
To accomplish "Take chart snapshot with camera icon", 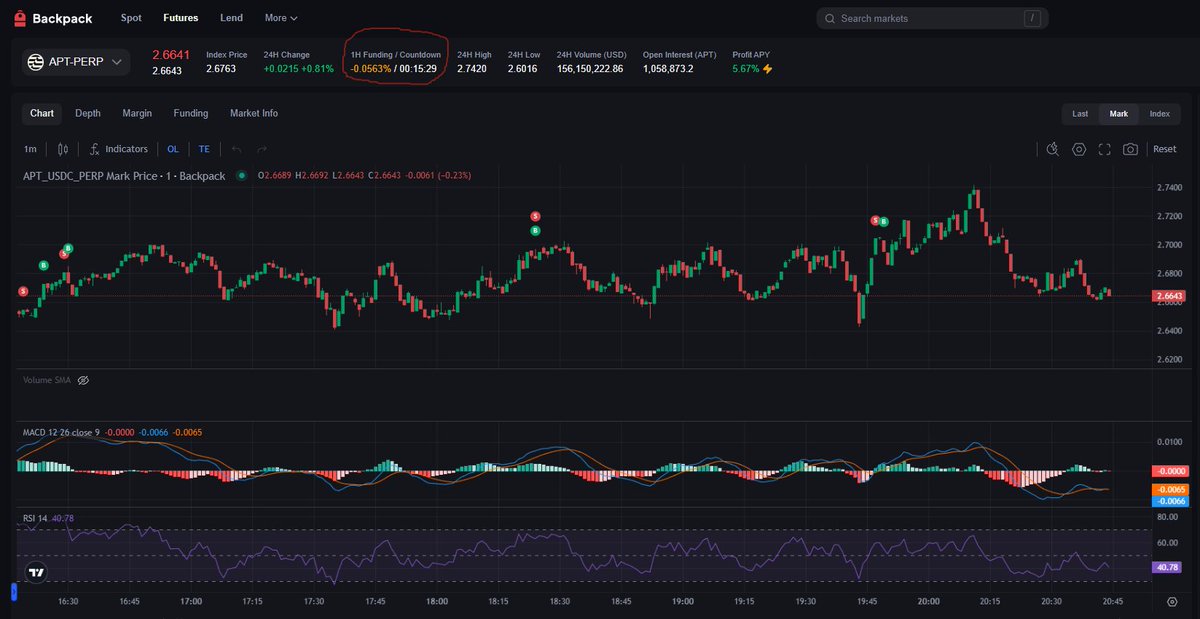I will click(x=1130, y=149).
